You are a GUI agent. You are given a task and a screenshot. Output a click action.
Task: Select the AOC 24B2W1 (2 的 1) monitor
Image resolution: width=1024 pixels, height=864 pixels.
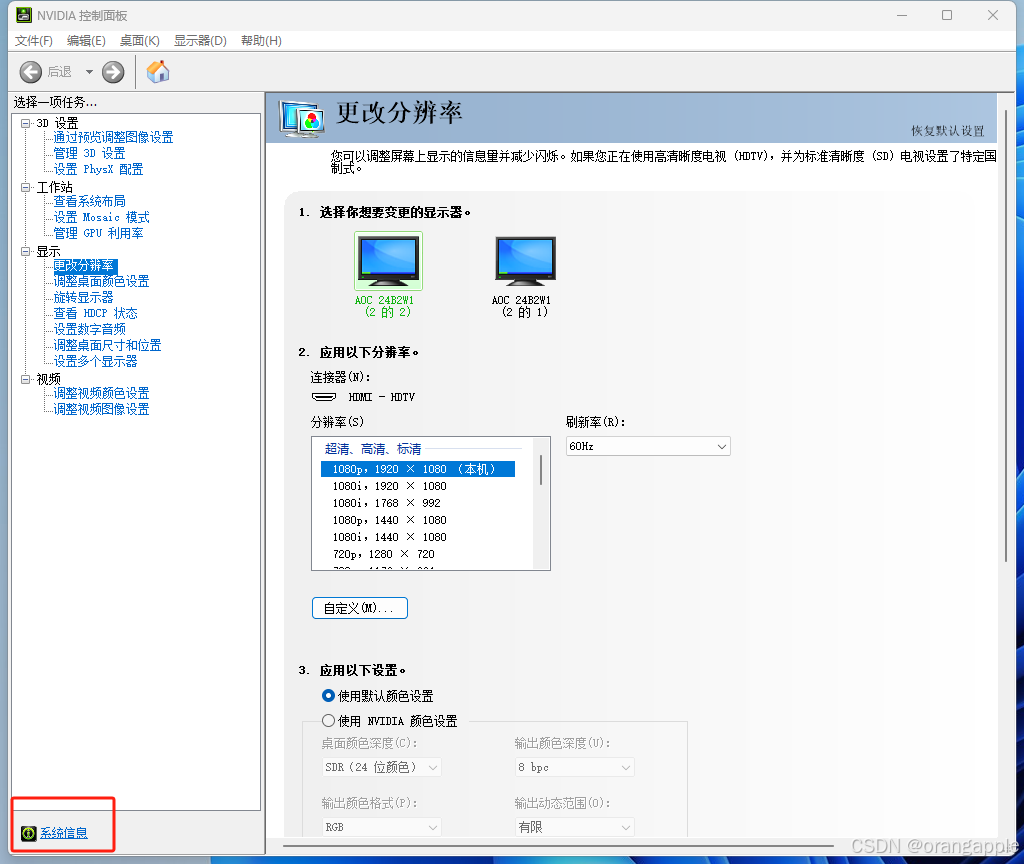click(x=524, y=278)
